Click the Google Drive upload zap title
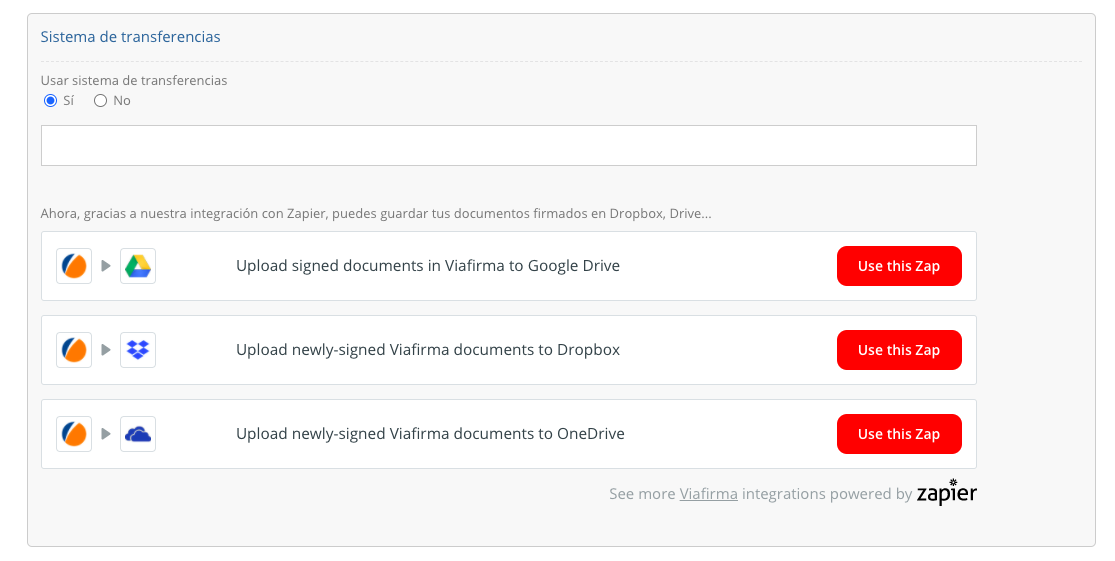The height and width of the screenshot is (561, 1115). (428, 266)
